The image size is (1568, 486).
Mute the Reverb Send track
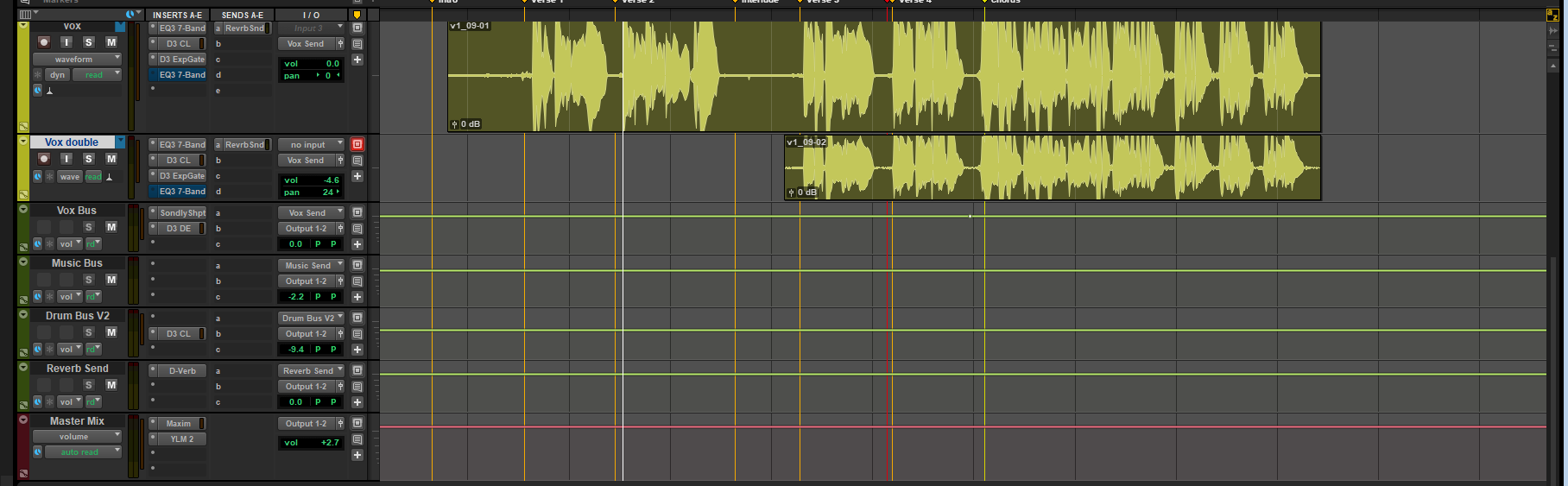pos(111,385)
